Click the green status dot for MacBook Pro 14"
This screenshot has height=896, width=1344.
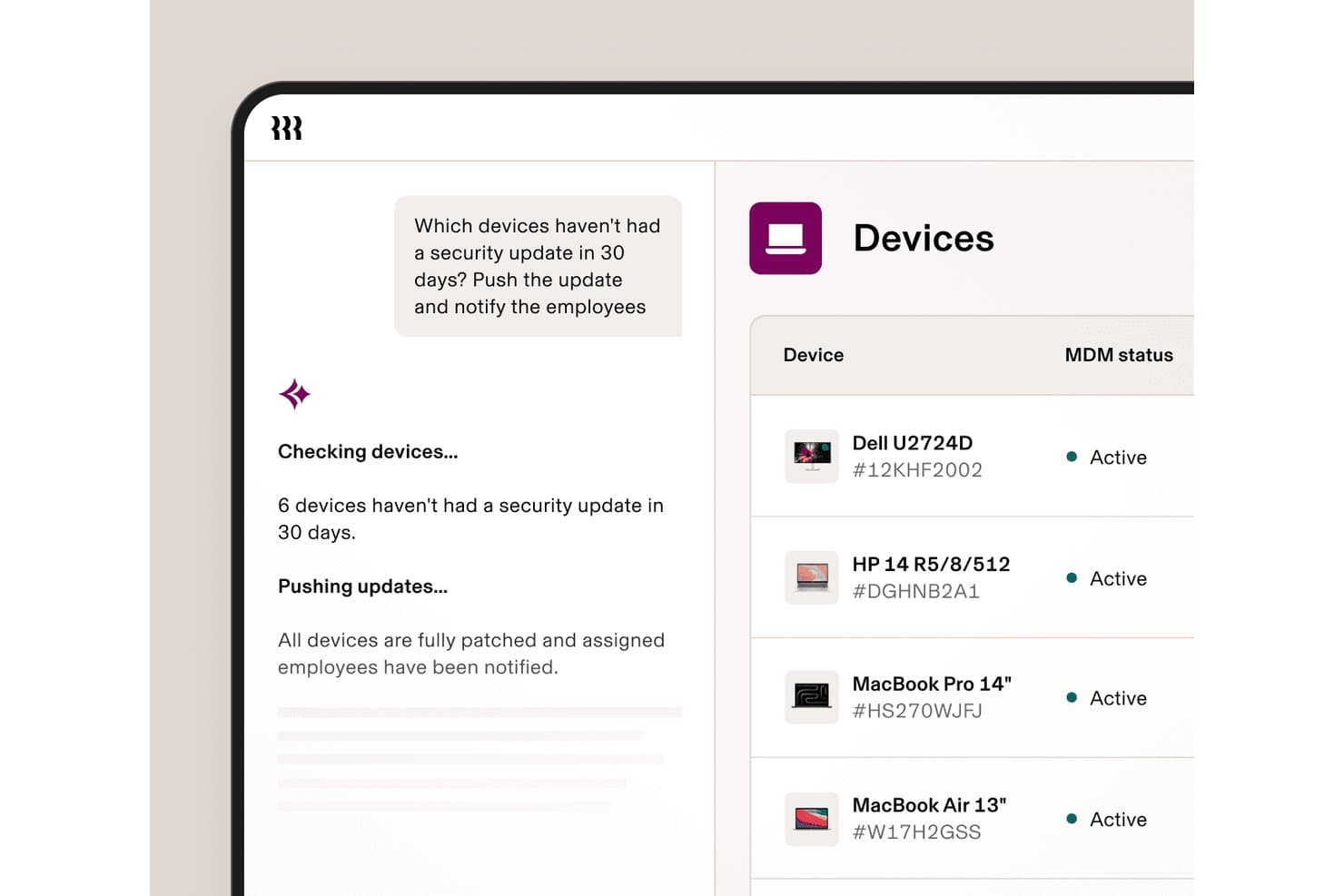pos(1072,697)
